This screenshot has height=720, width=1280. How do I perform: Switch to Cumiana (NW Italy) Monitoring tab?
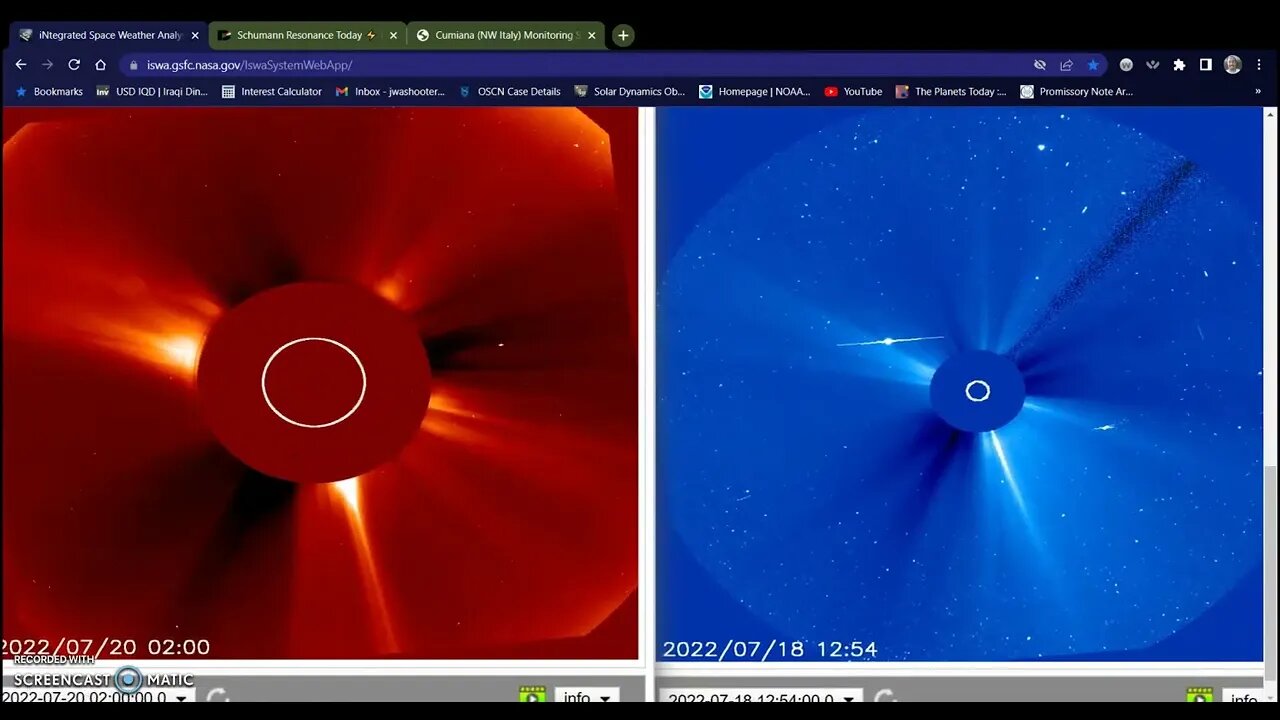click(x=506, y=35)
